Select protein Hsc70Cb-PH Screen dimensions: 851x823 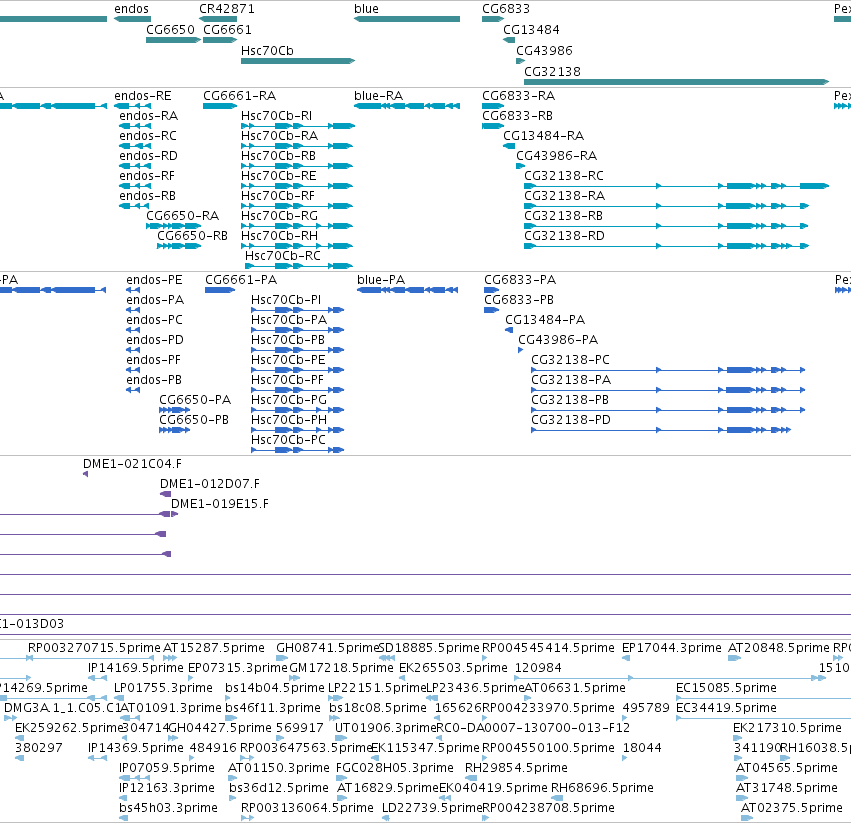click(x=289, y=420)
